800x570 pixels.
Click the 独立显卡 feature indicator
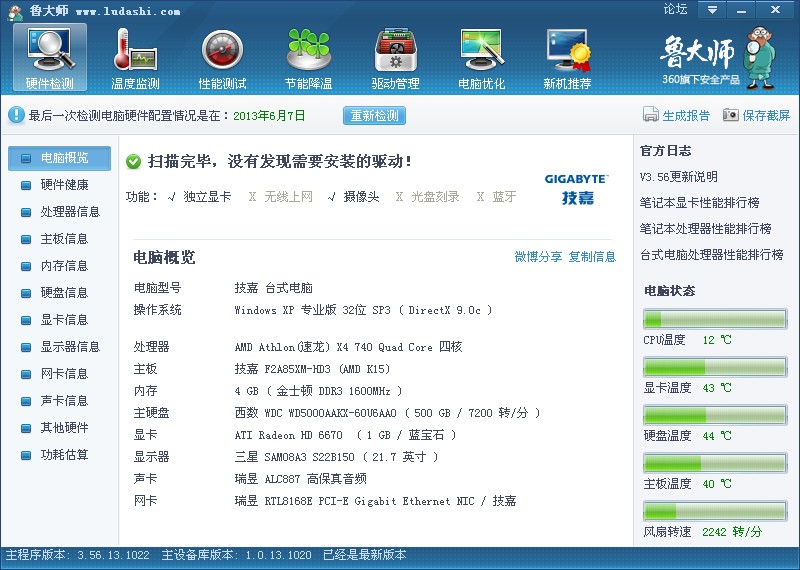199,196
